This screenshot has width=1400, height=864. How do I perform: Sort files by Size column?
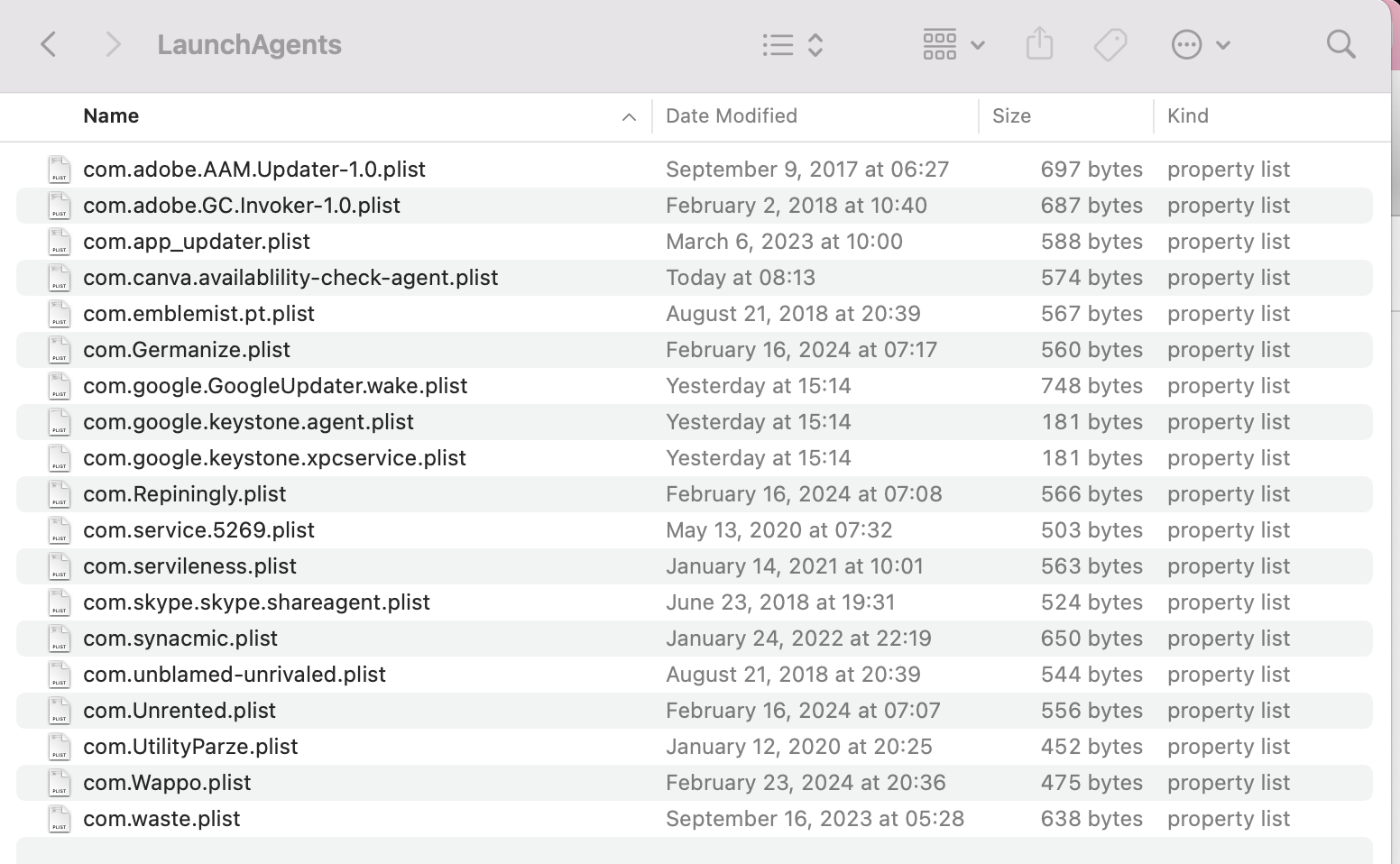(1011, 116)
